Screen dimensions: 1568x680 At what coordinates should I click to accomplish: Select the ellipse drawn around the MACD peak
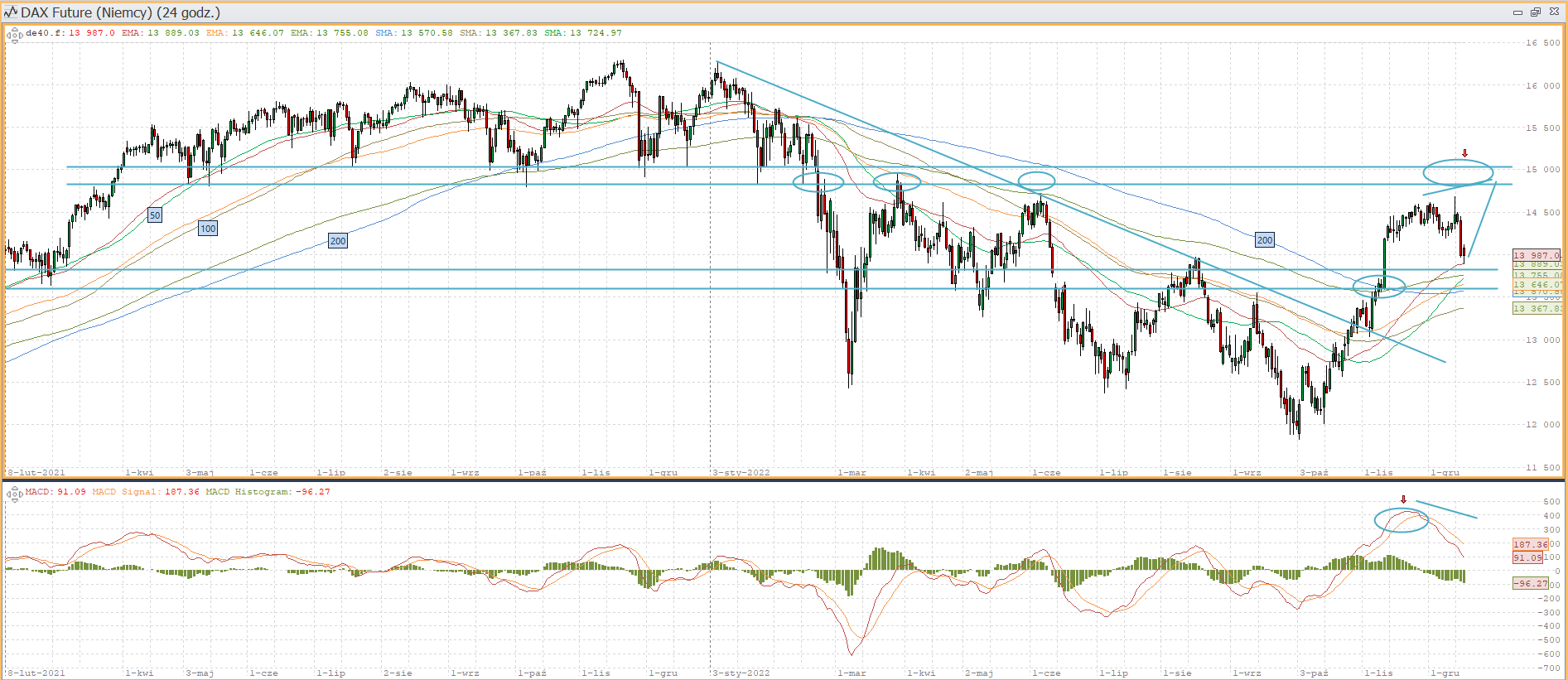(x=1401, y=519)
